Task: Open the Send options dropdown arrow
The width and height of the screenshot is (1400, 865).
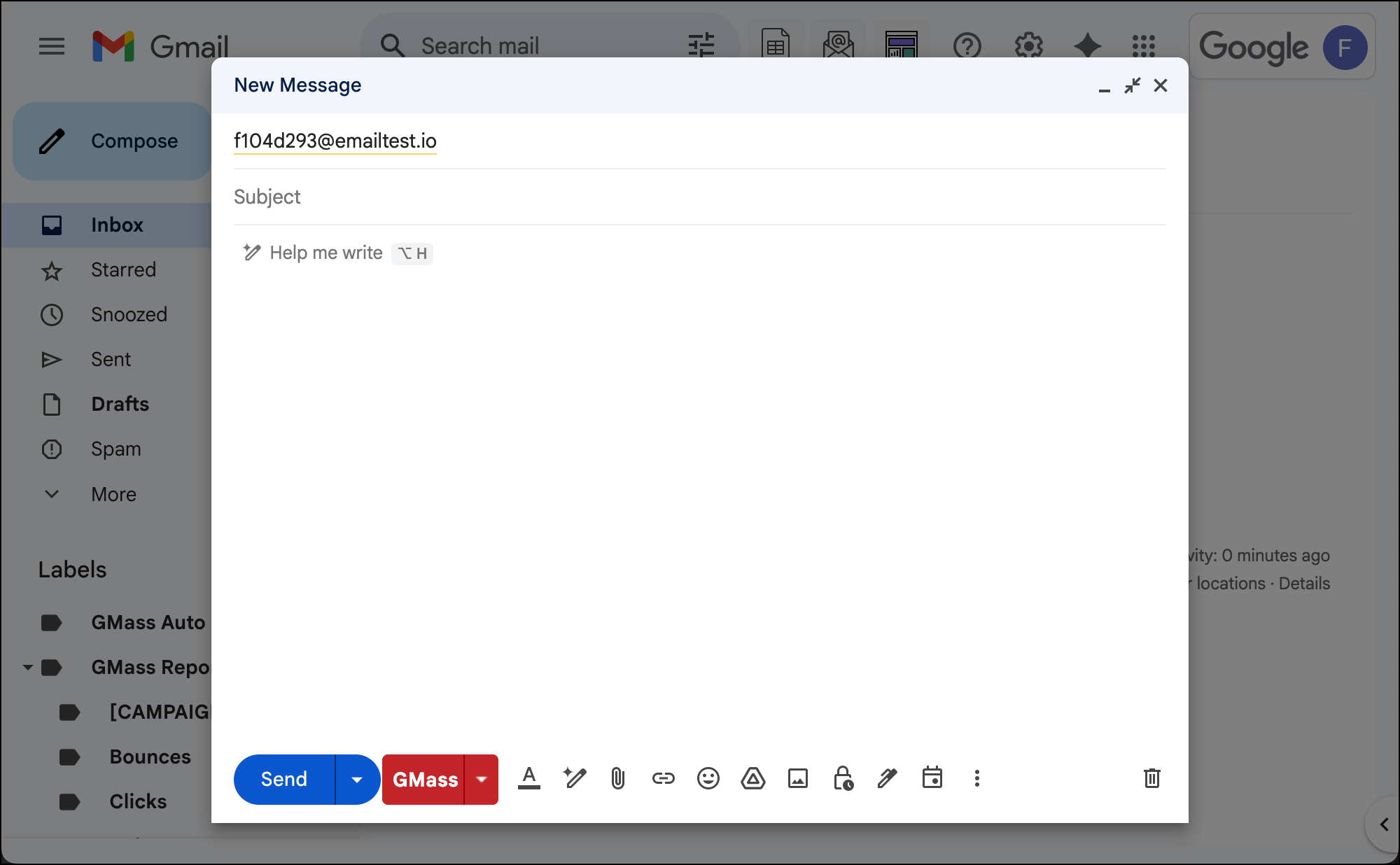Action: (357, 779)
